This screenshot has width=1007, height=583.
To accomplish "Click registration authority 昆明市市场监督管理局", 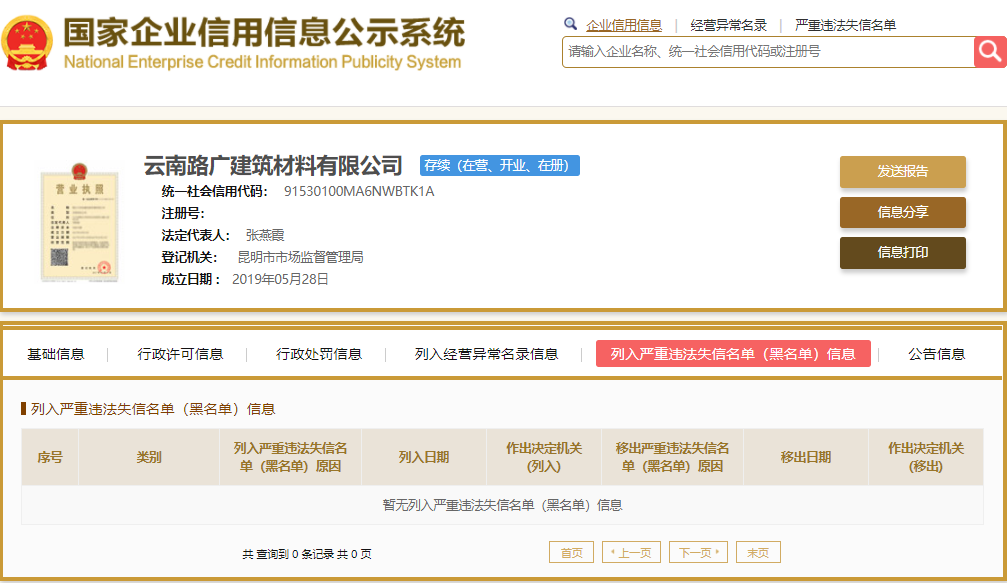I will (301, 257).
